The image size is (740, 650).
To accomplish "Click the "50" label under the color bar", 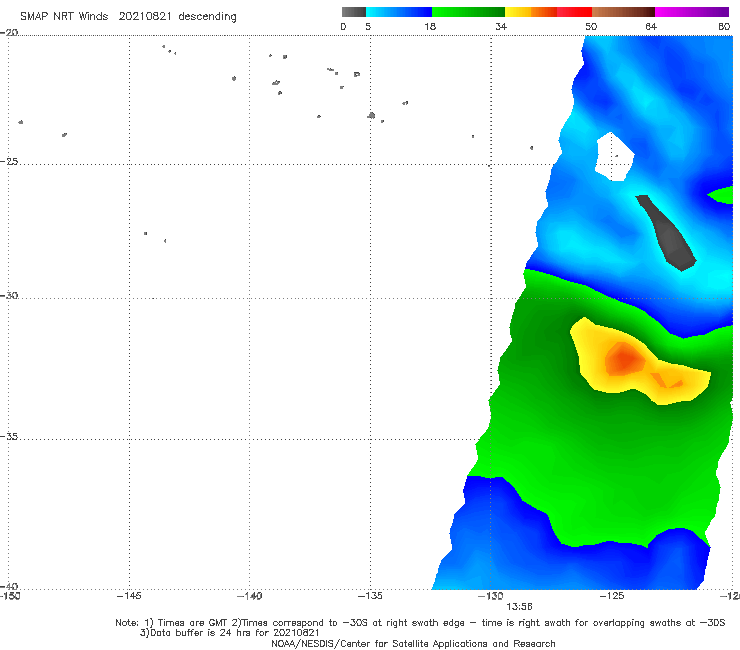I will point(591,26).
